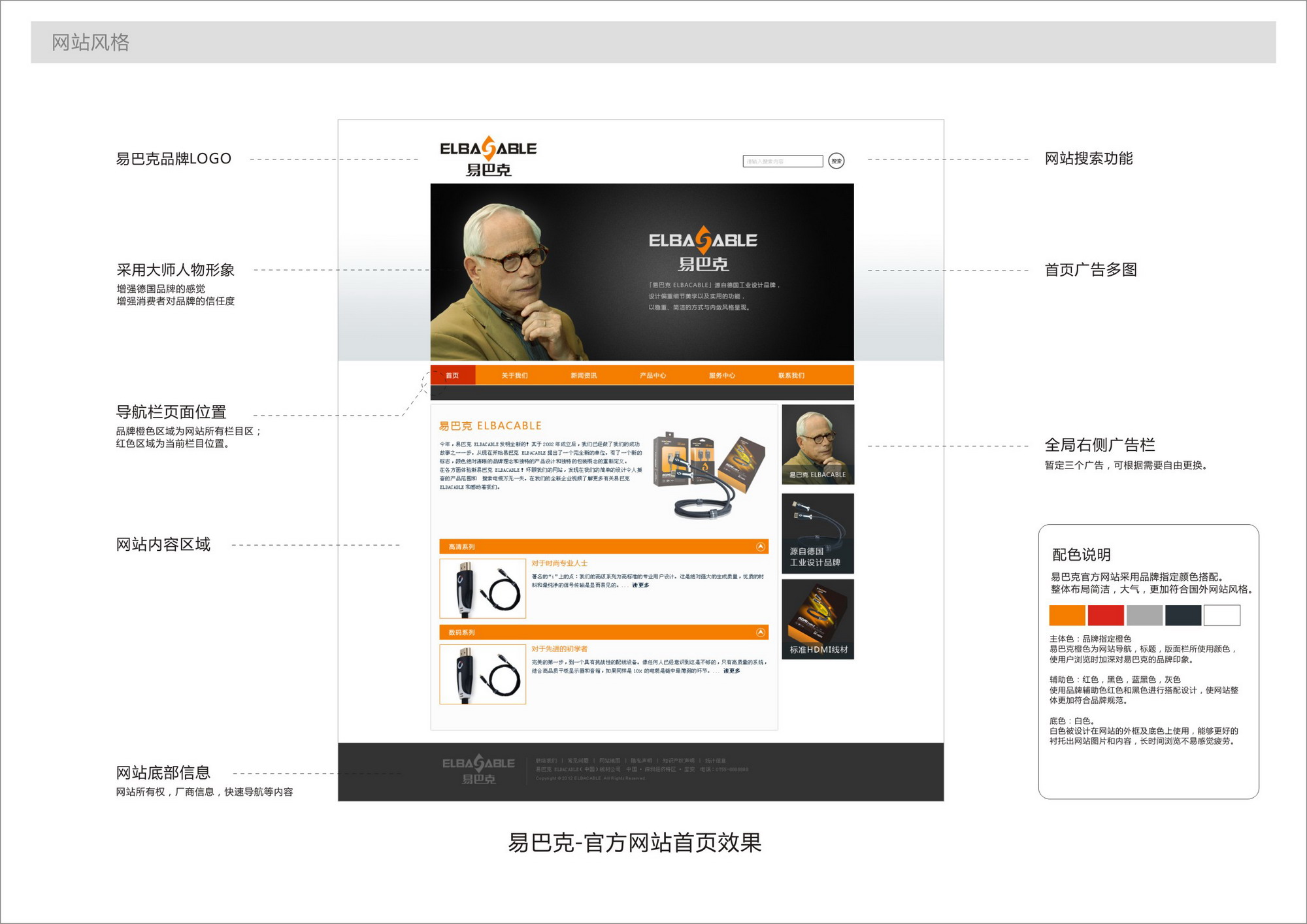Click the round 搜索 search button
The image size is (1307, 924).
[x=836, y=161]
